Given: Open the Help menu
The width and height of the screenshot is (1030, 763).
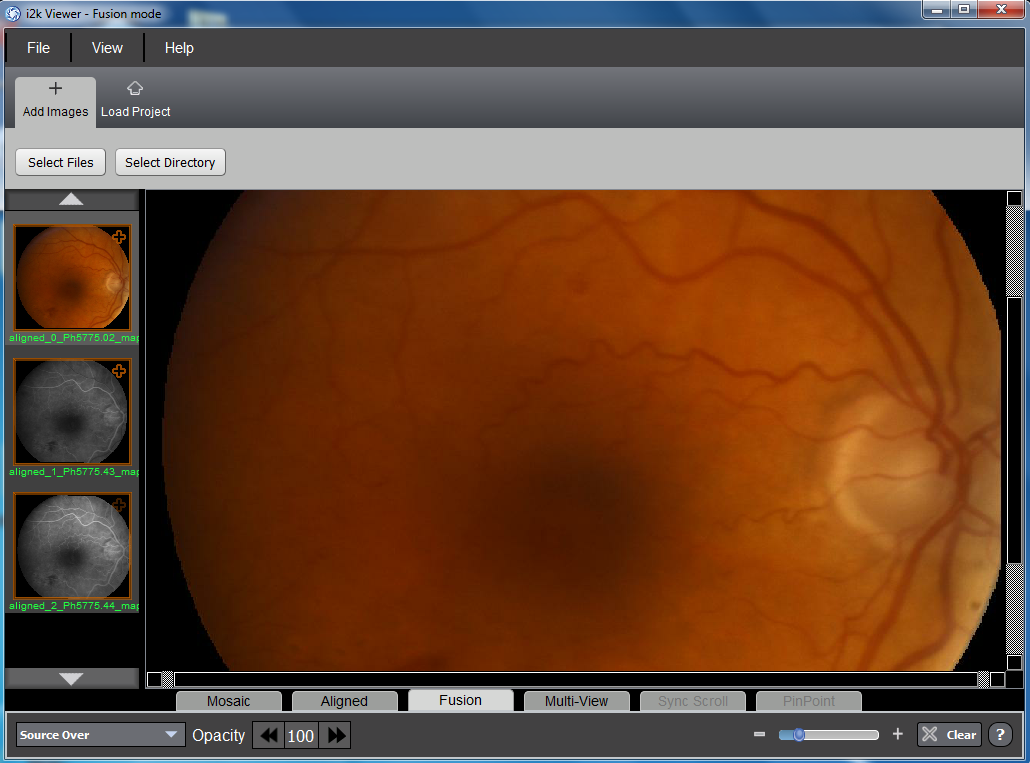Looking at the screenshot, I should [x=179, y=48].
